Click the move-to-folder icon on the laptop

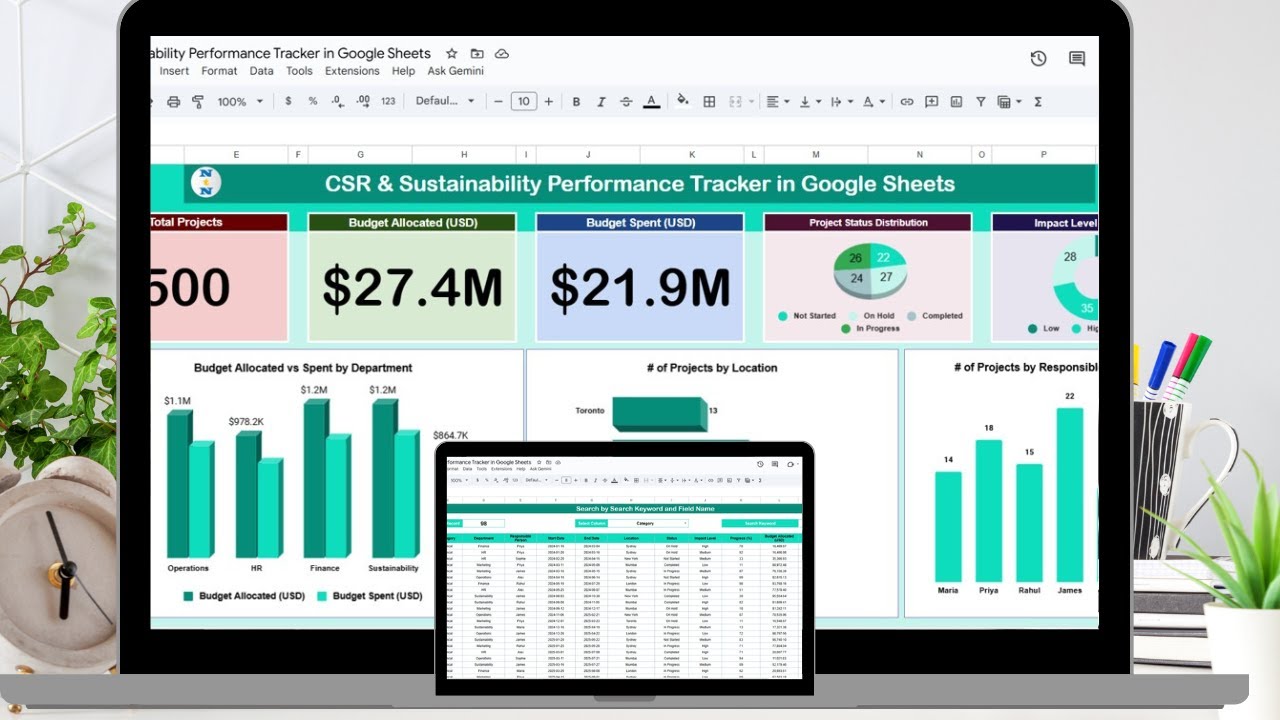click(x=477, y=54)
